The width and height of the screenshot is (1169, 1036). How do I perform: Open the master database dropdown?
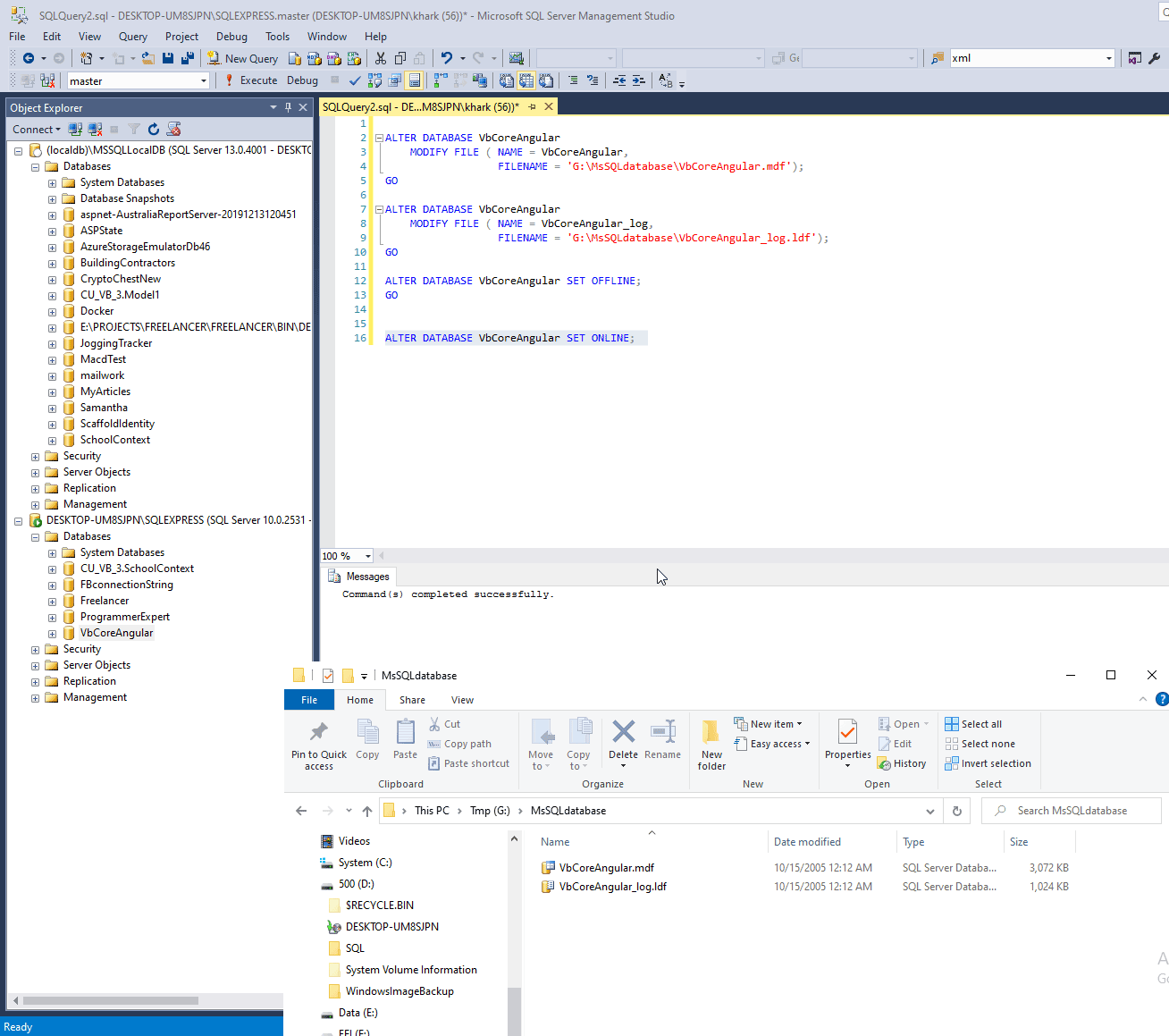coord(204,81)
